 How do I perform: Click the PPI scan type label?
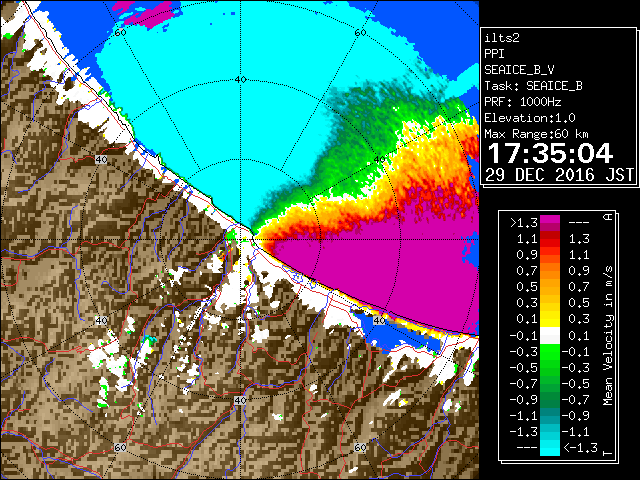coord(494,54)
